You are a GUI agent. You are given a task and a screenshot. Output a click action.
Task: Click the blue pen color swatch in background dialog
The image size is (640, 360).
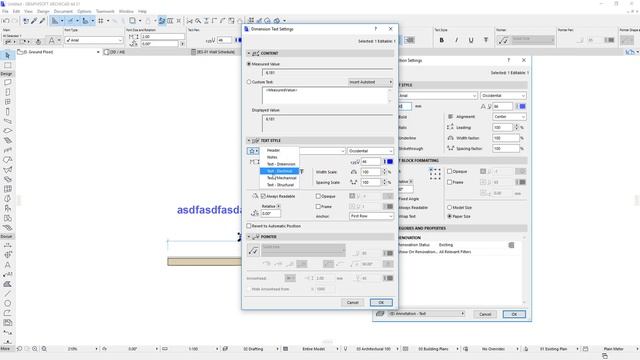(x=522, y=106)
